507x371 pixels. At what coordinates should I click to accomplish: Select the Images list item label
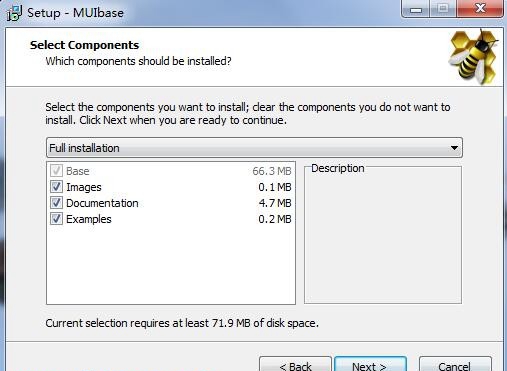(84, 187)
